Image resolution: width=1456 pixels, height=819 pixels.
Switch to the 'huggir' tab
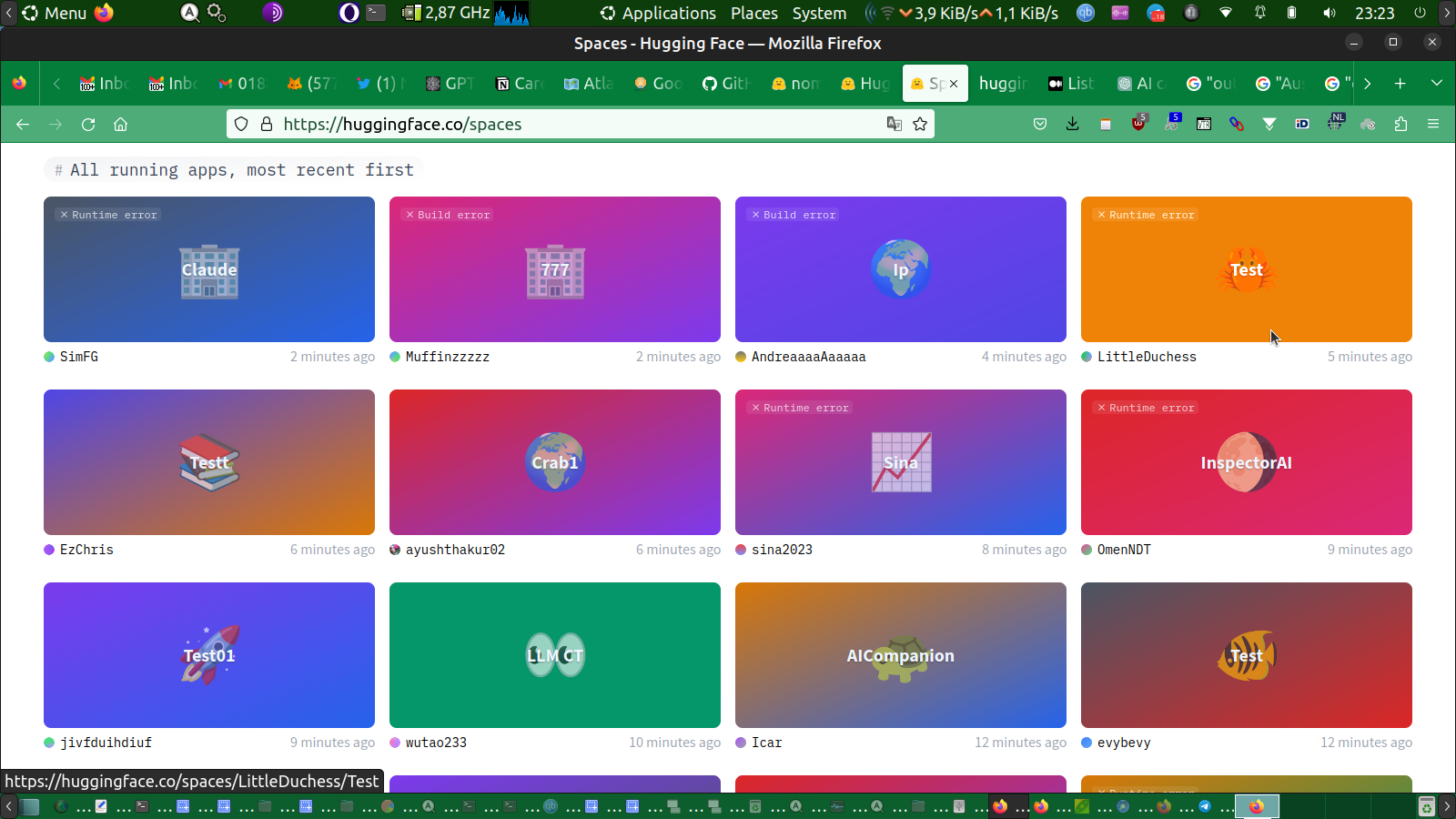[x=1003, y=84]
